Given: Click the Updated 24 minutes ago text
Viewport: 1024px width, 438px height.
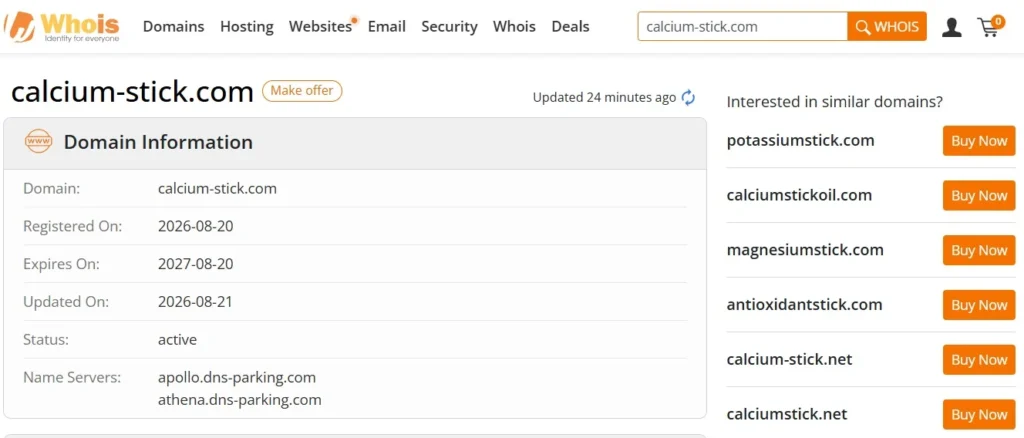Looking at the screenshot, I should pyautogui.click(x=604, y=98).
